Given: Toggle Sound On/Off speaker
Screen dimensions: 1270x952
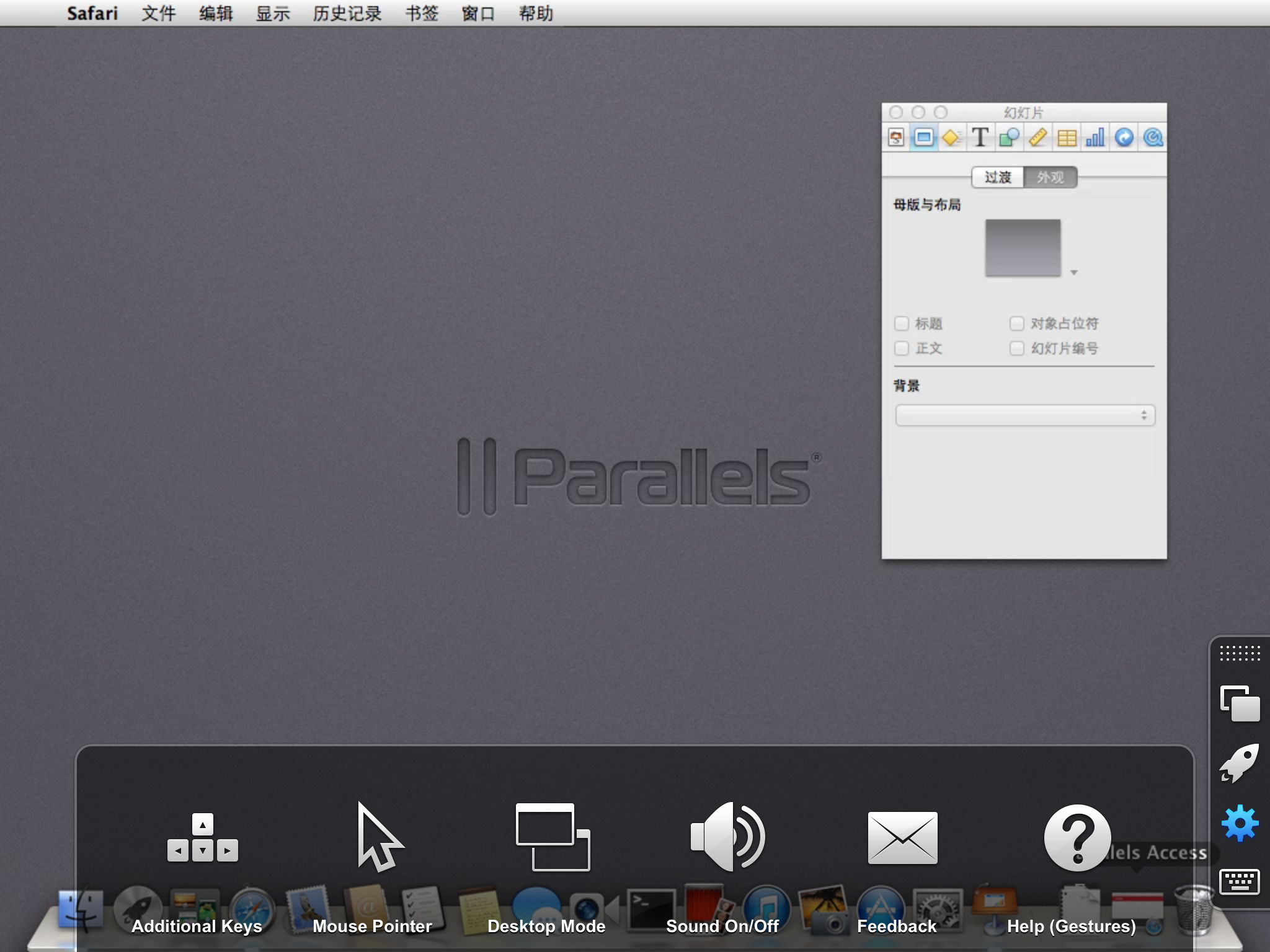Looking at the screenshot, I should point(727,837).
